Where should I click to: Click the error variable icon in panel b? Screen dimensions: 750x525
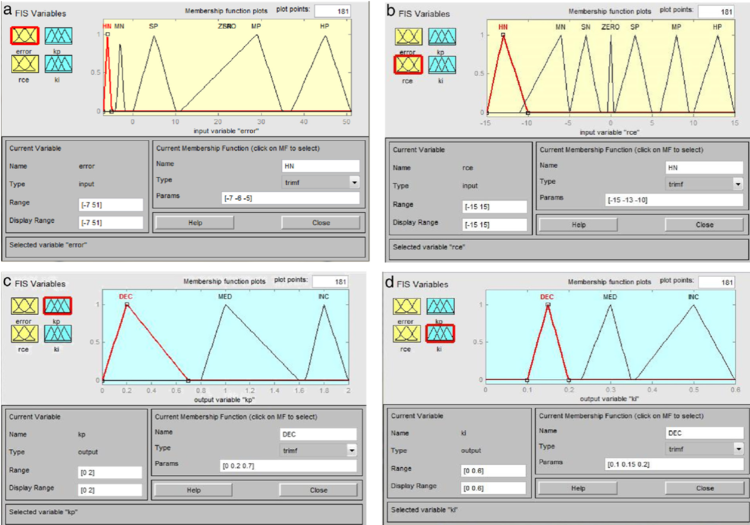(406, 38)
